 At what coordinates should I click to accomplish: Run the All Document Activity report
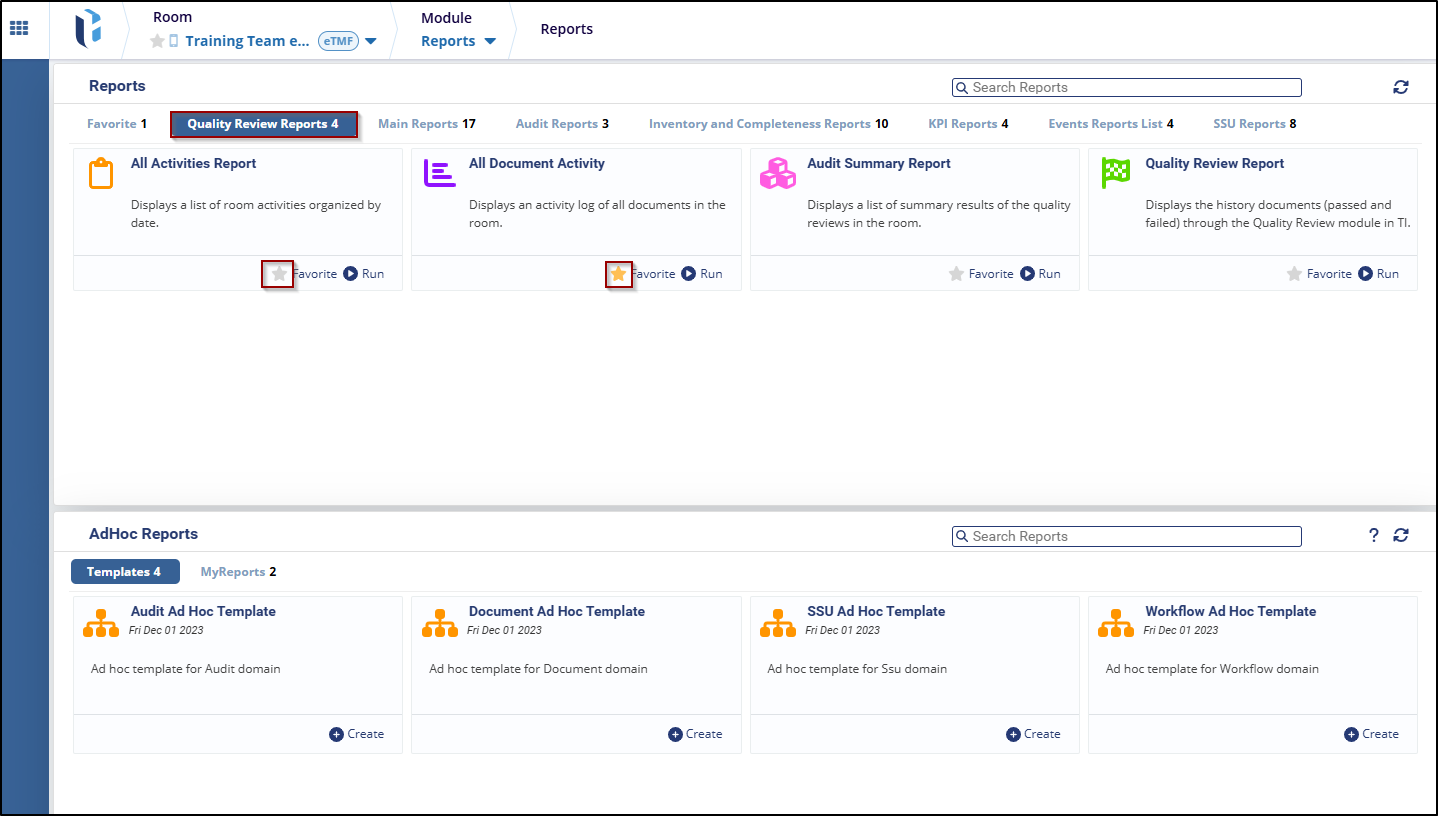(x=701, y=274)
